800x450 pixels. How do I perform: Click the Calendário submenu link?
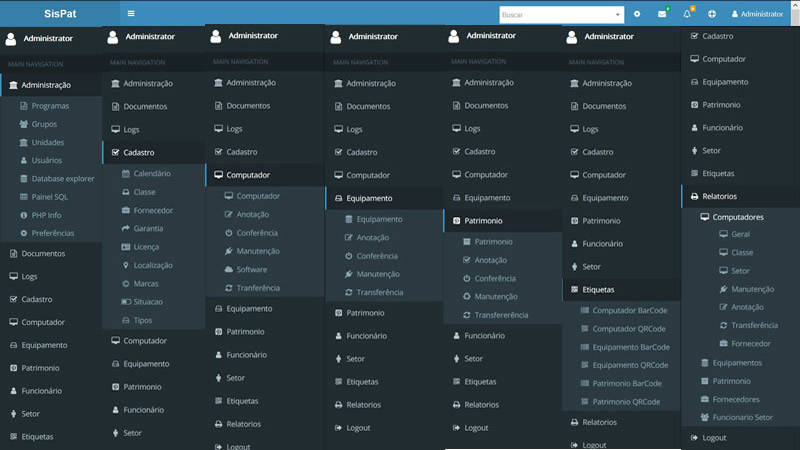(152, 174)
